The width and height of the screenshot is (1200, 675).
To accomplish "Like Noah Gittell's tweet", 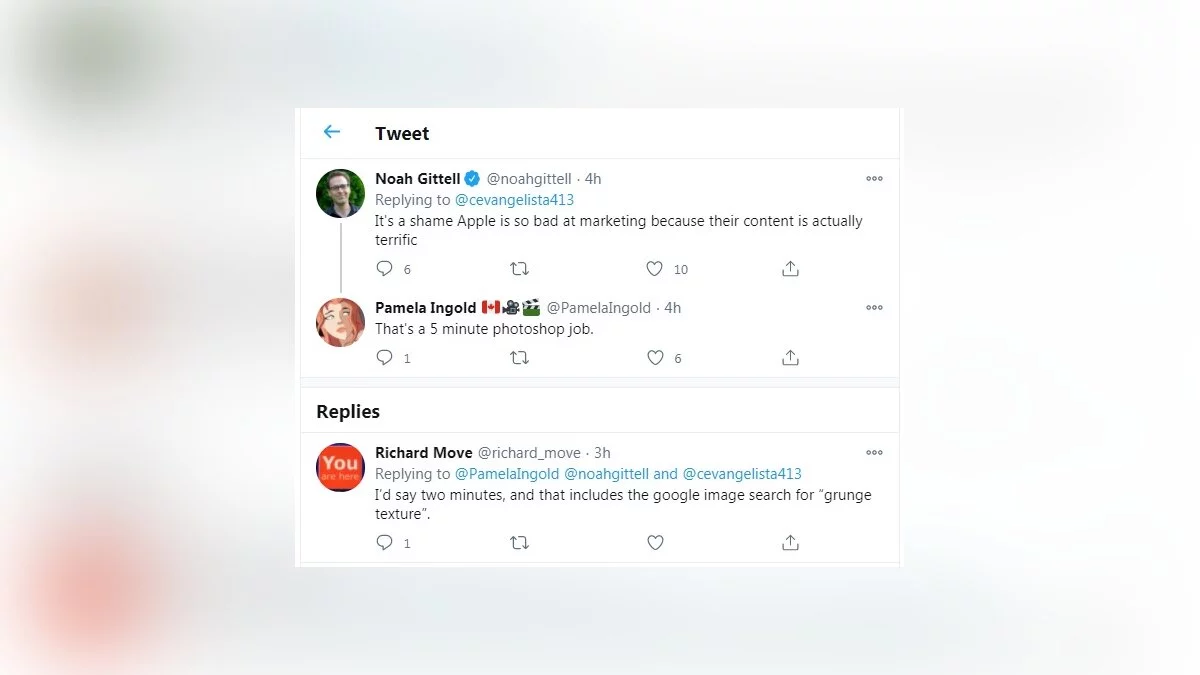I will [x=655, y=269].
